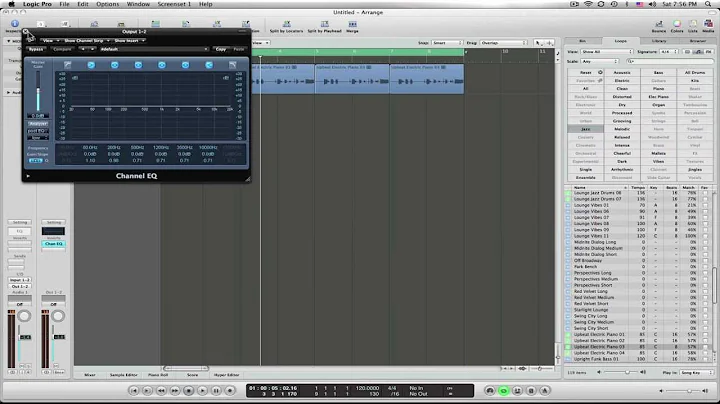Open the Colors palette icon

(x=677, y=24)
